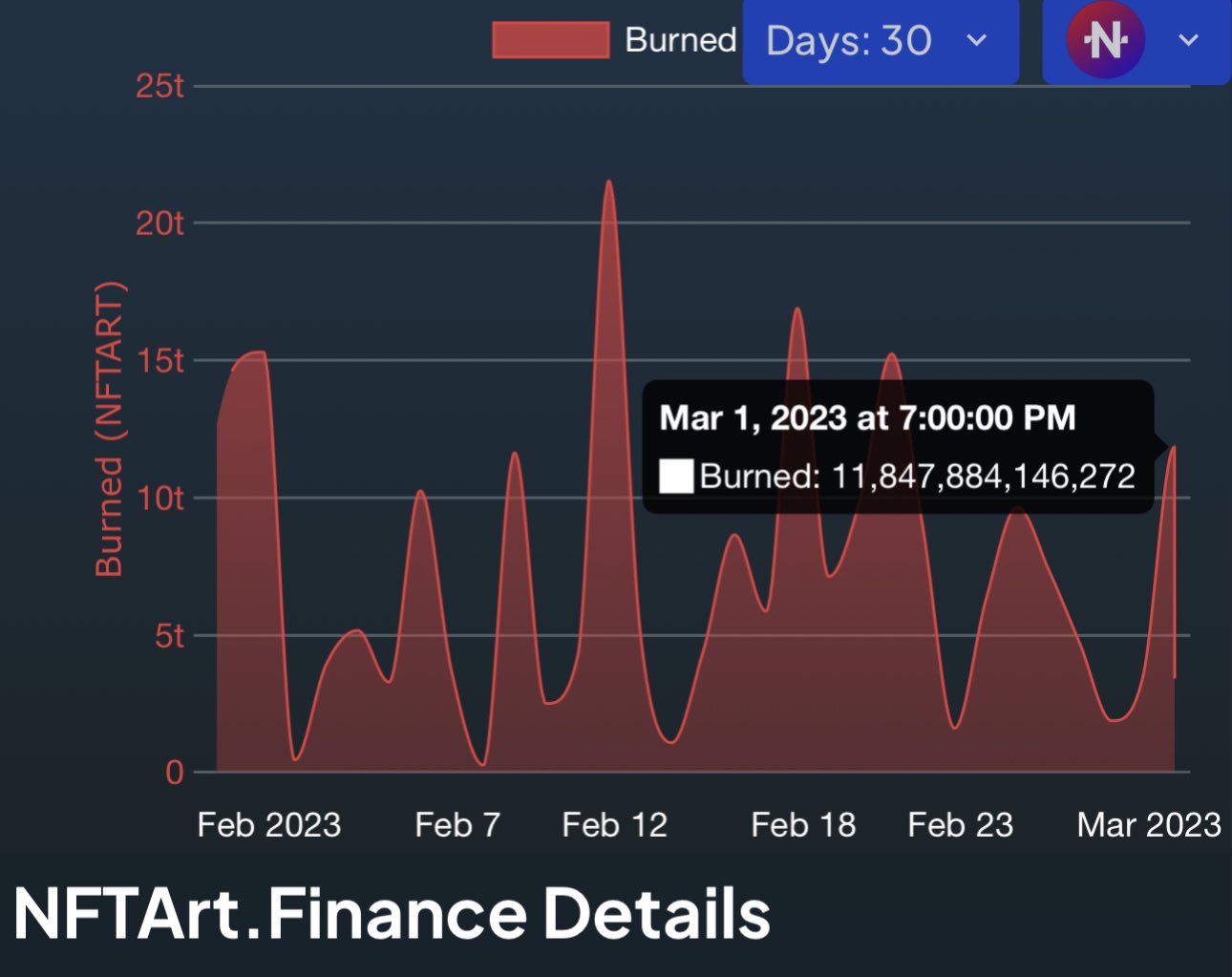
Task: Click the Mar 2023 x-axis label
Action: tap(1149, 825)
